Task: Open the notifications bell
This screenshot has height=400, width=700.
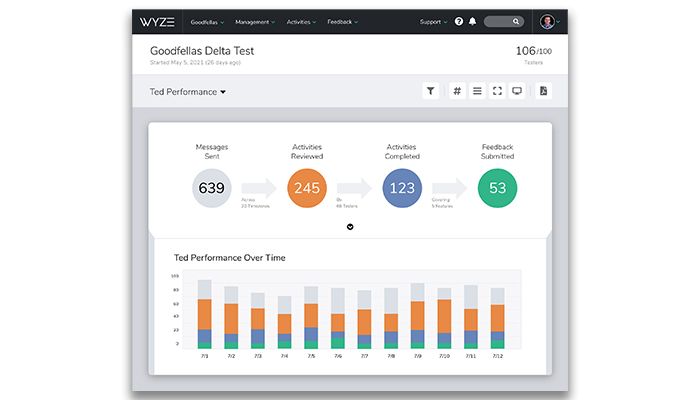Action: pyautogui.click(x=472, y=21)
